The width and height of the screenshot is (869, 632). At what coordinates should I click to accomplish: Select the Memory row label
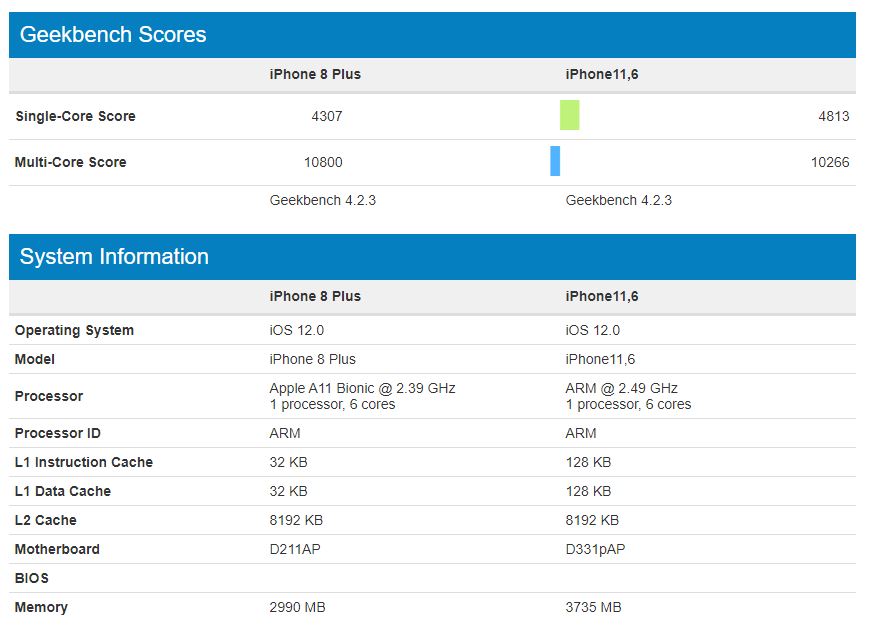(x=41, y=608)
